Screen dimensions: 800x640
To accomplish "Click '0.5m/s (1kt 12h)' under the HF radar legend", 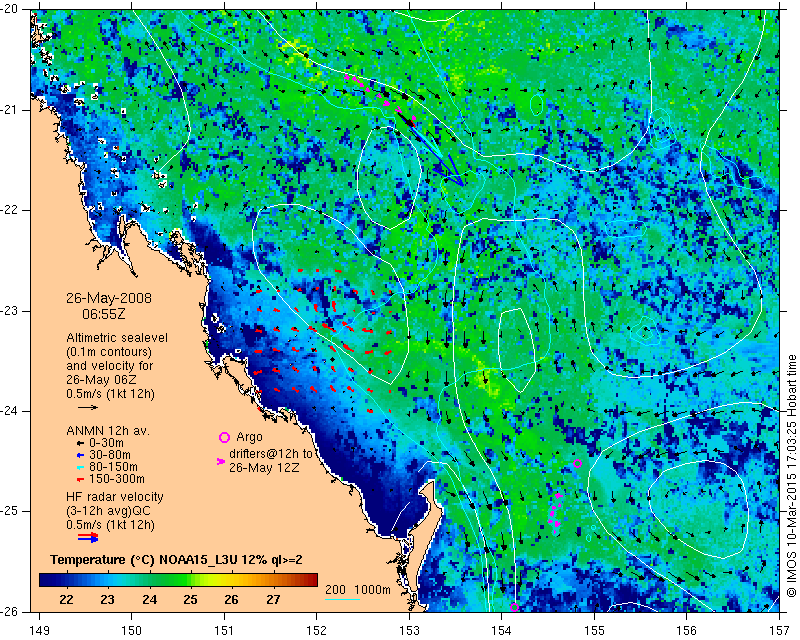I will pos(110,525).
